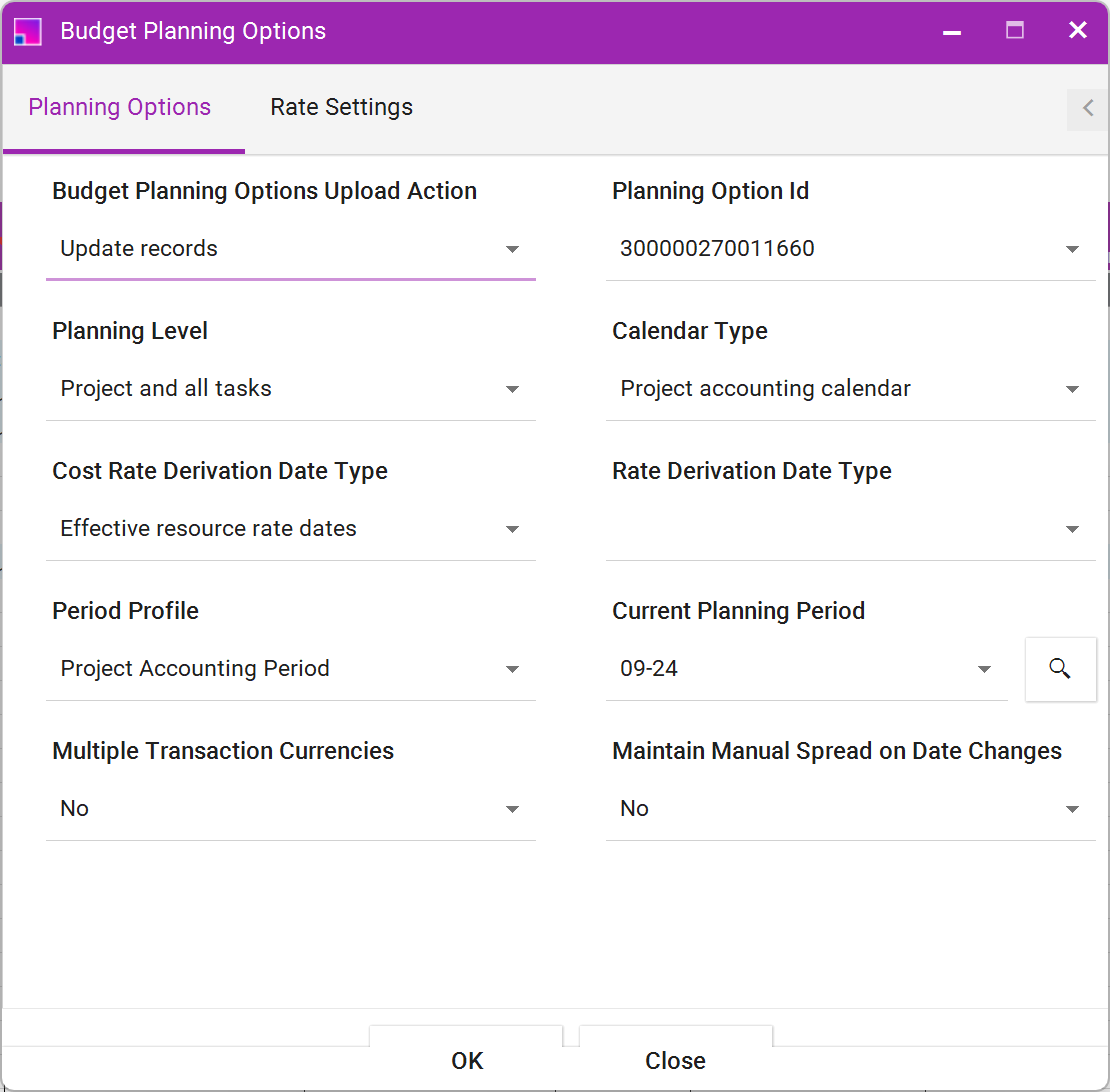Screen dimensions: 1110x1092
Task: Click the Period Profile field label
Action: (x=125, y=611)
